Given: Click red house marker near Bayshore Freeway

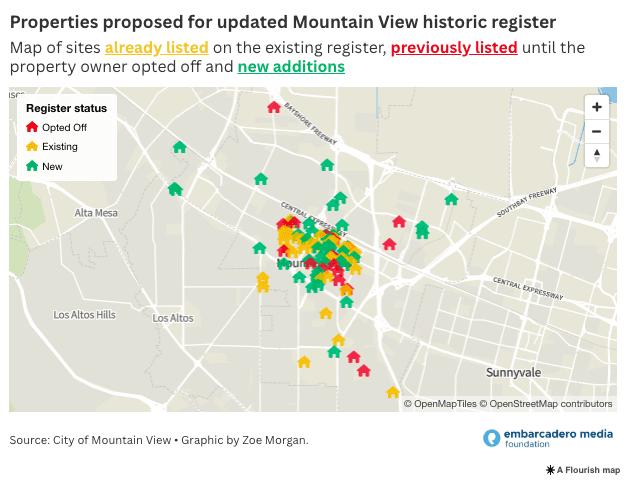Looking at the screenshot, I should coord(274,107).
